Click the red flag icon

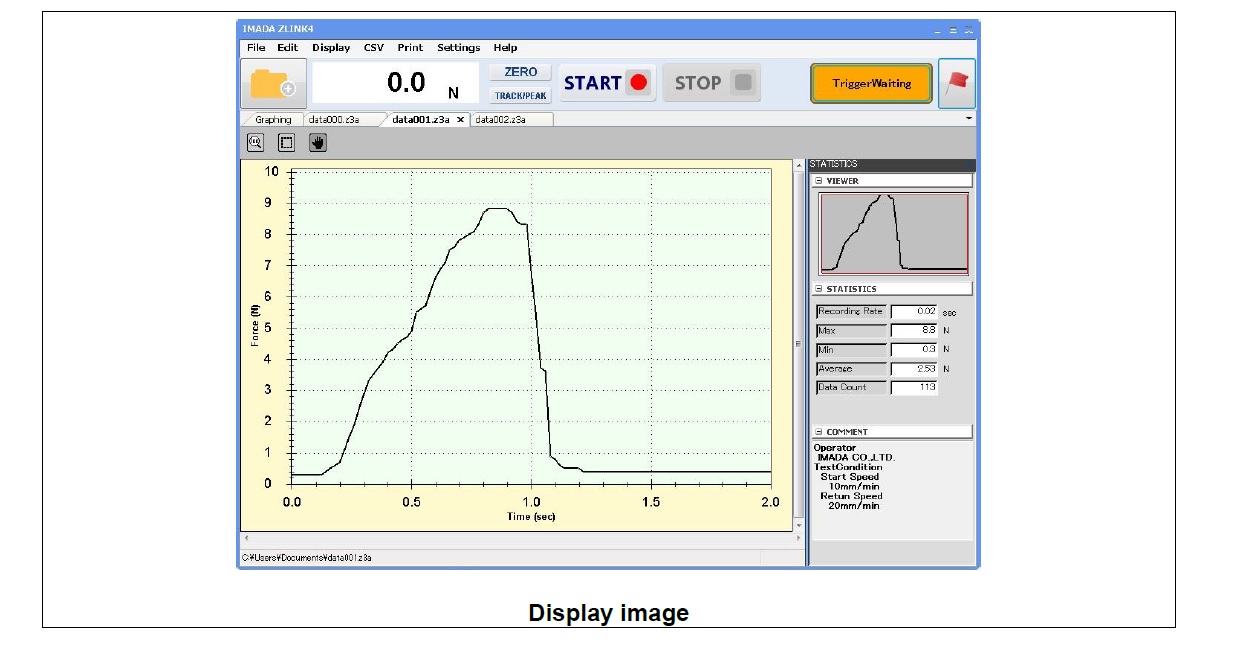click(957, 84)
